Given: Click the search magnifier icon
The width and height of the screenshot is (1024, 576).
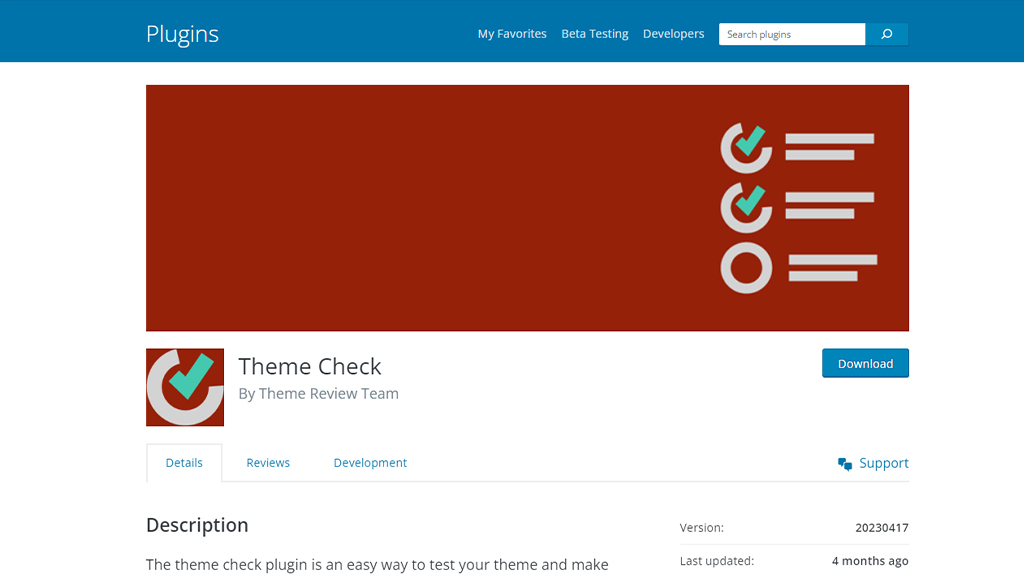Looking at the screenshot, I should point(886,33).
